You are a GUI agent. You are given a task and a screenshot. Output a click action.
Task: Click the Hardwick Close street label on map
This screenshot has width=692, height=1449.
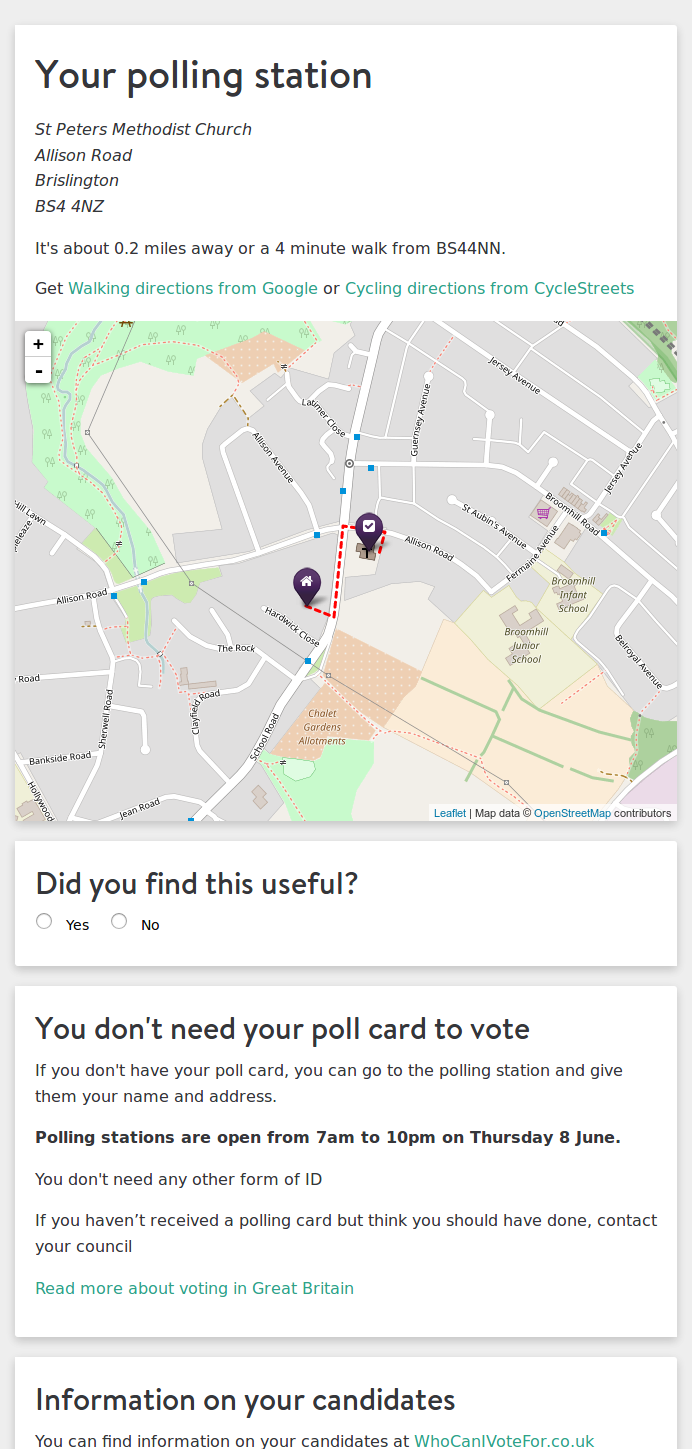(x=292, y=625)
